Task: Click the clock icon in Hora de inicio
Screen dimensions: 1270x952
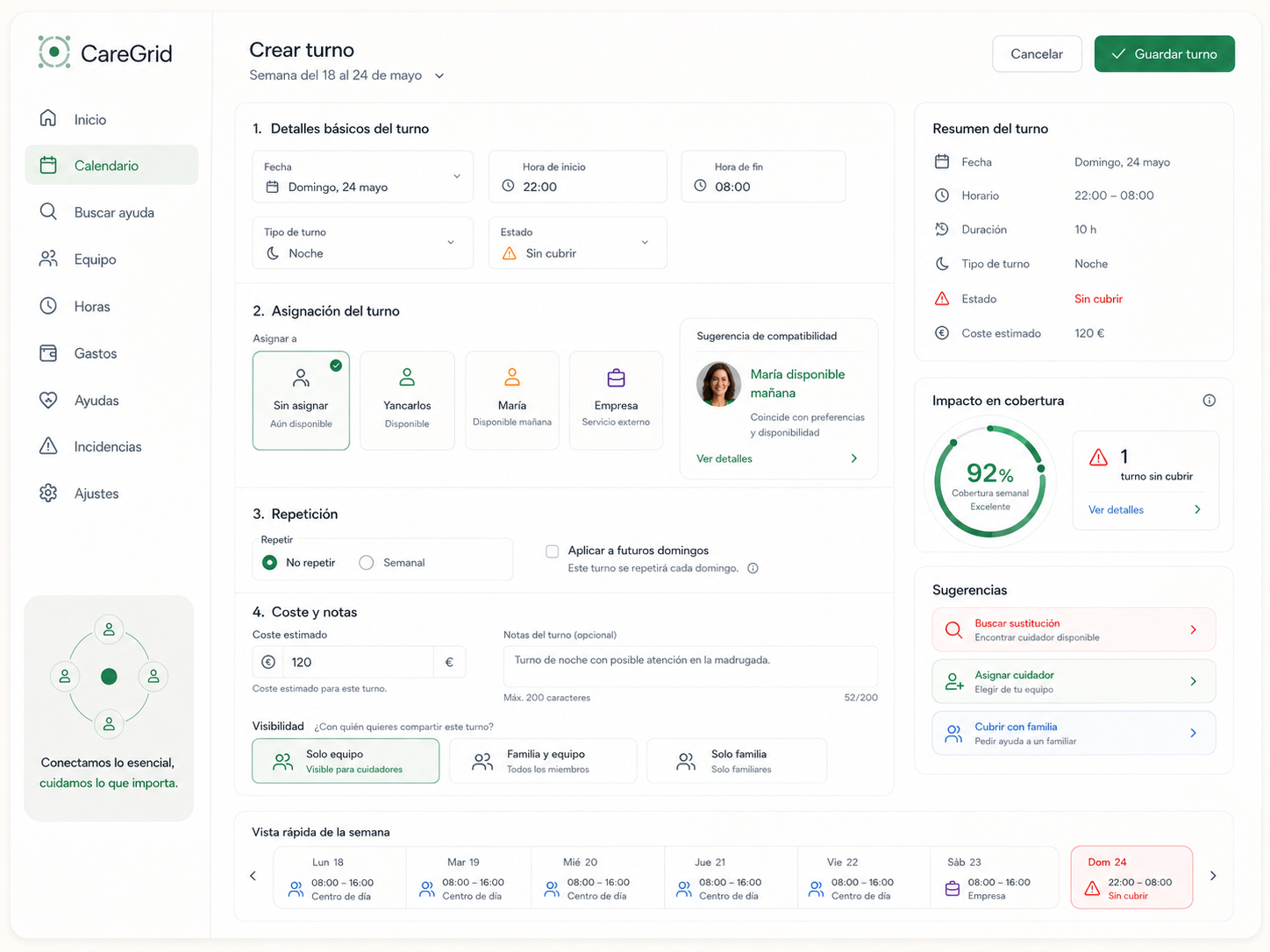Action: point(508,186)
